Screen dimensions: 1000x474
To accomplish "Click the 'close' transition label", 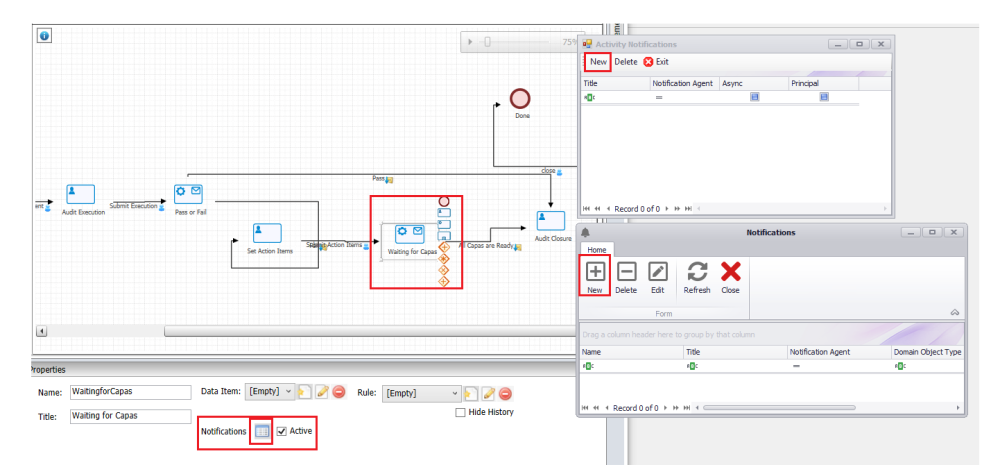I will click(548, 171).
